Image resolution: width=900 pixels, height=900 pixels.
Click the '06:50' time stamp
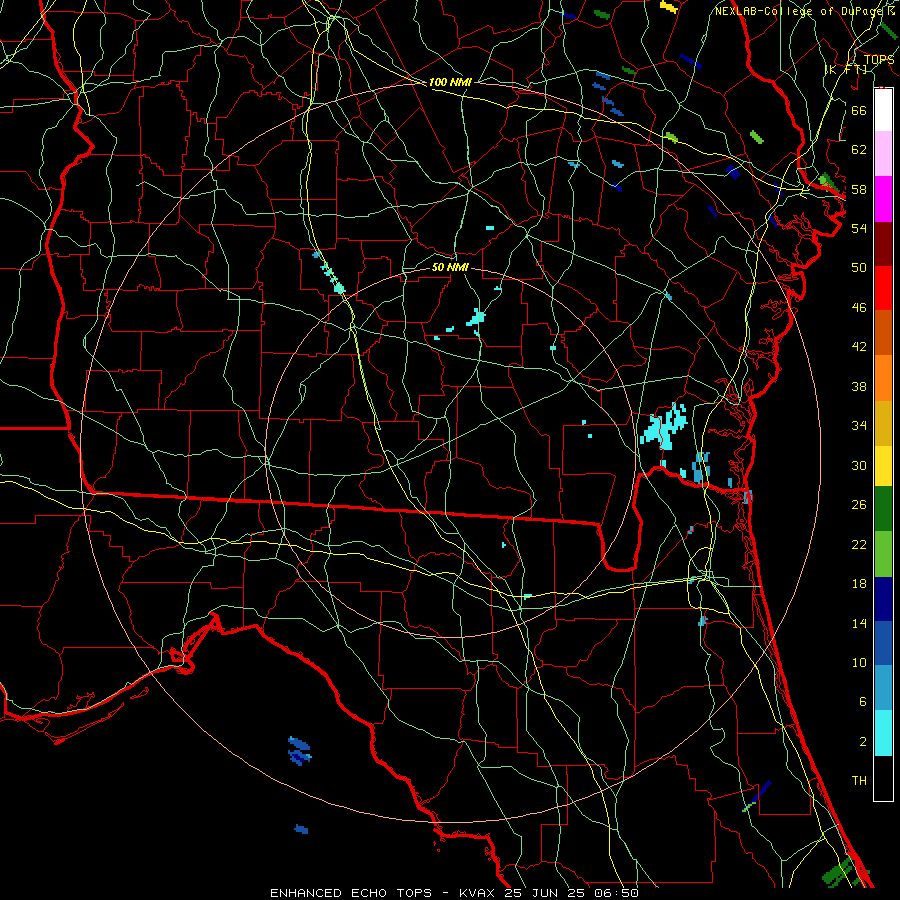click(618, 893)
